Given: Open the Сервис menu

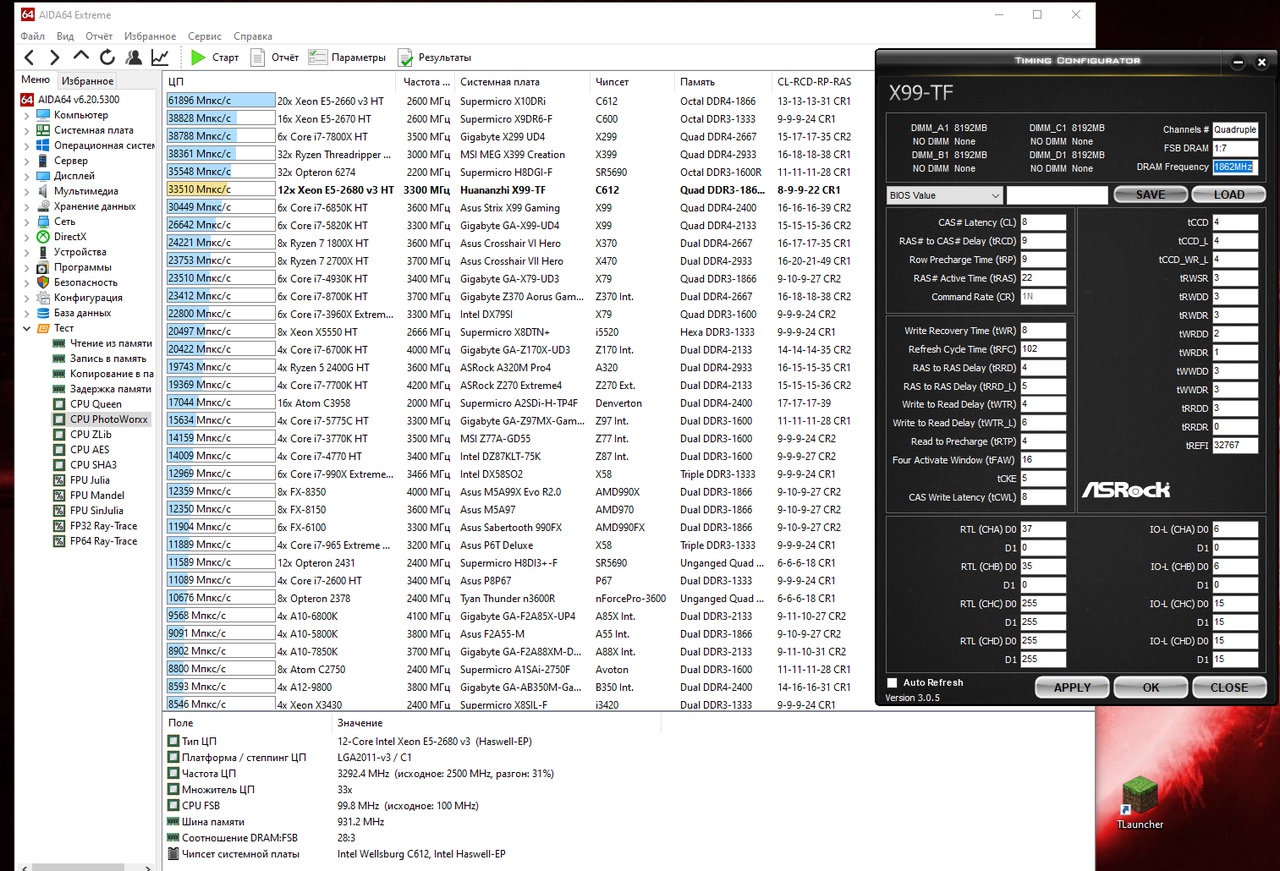Looking at the screenshot, I should [205, 36].
